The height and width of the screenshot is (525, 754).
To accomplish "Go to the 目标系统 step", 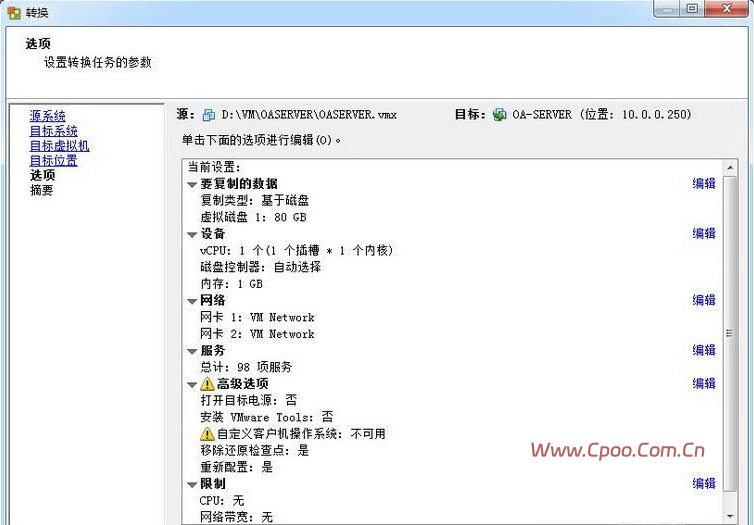I will 53,131.
